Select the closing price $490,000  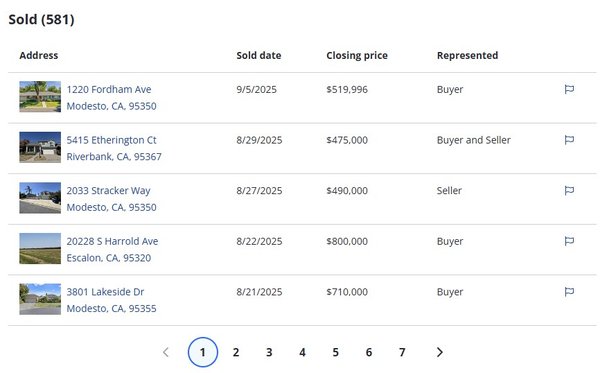347,190
